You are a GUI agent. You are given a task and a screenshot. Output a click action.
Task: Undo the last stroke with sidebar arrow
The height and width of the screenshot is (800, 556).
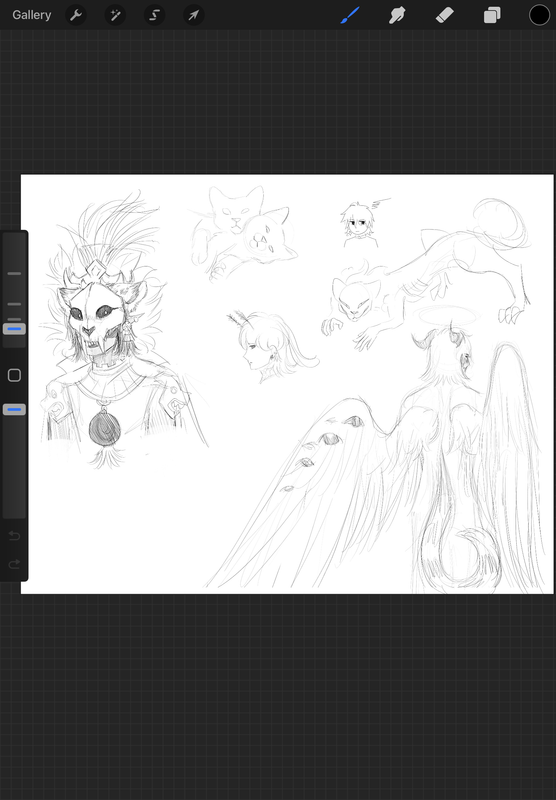(14, 535)
